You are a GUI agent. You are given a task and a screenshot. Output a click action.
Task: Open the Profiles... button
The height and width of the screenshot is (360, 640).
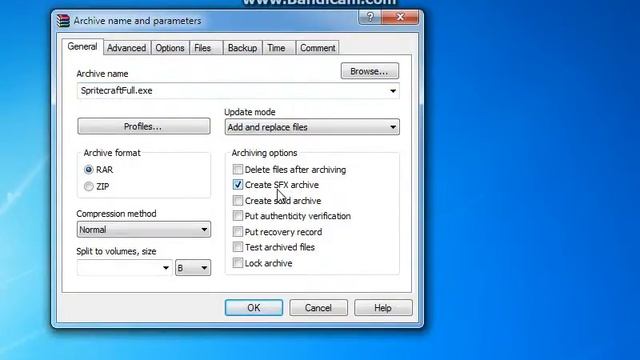coord(144,127)
